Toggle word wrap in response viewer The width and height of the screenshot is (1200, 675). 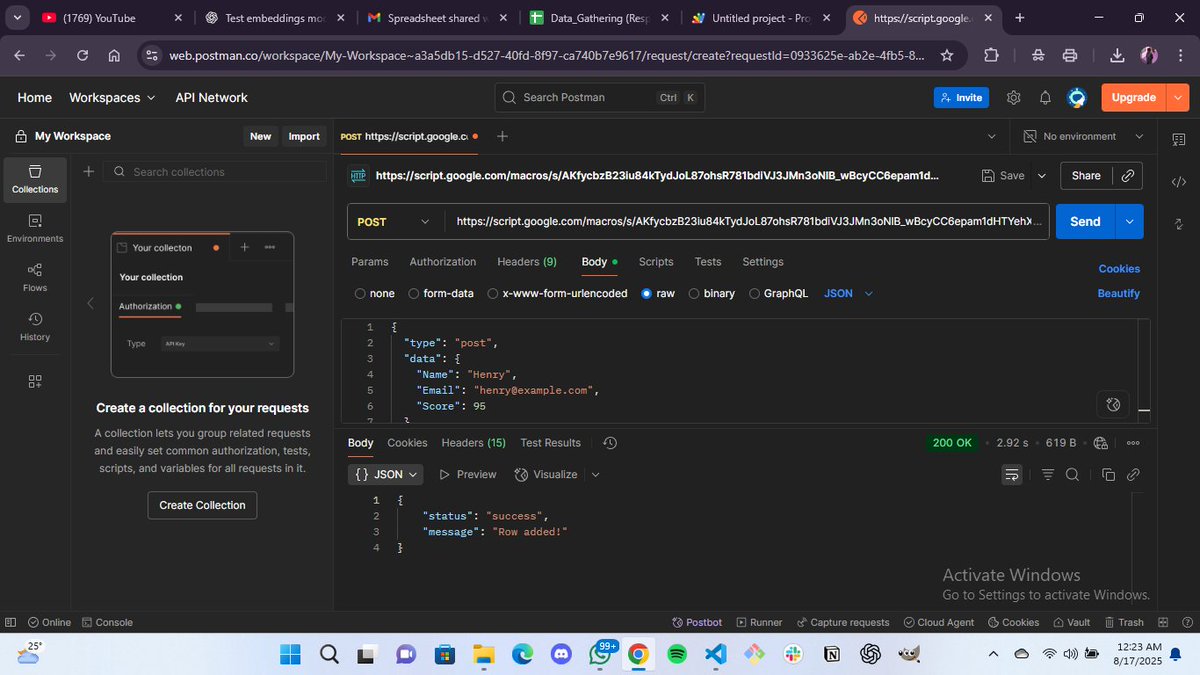click(x=1012, y=474)
